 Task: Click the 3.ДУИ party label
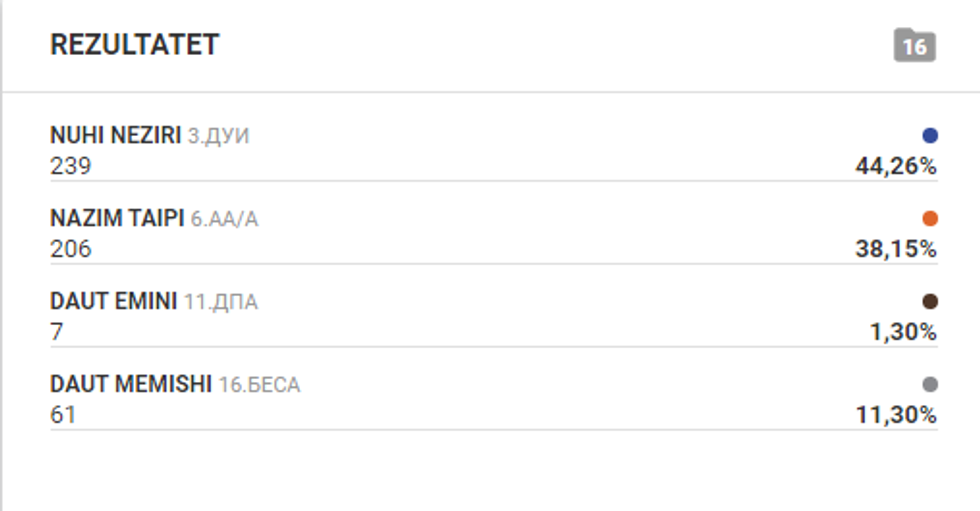pyautogui.click(x=218, y=136)
